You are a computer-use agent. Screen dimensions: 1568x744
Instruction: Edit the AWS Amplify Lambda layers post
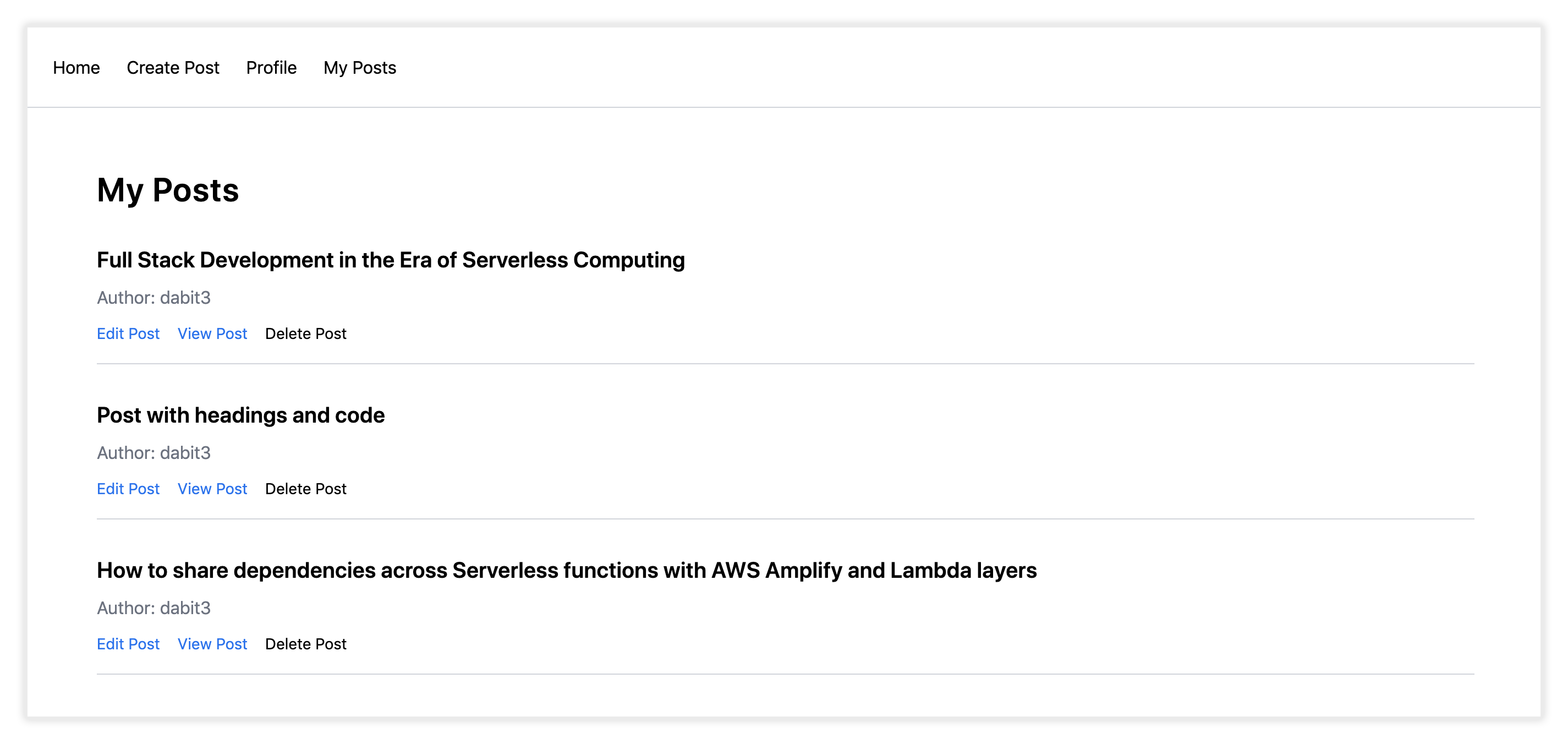point(127,644)
